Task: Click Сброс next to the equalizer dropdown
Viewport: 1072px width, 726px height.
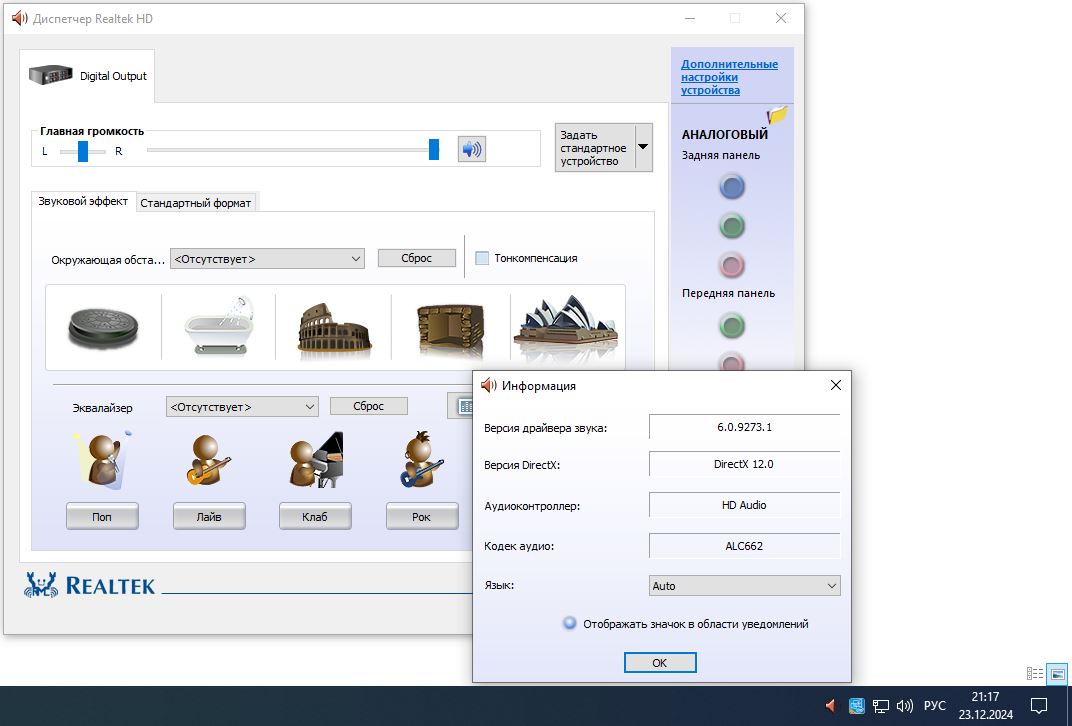Action: click(368, 406)
